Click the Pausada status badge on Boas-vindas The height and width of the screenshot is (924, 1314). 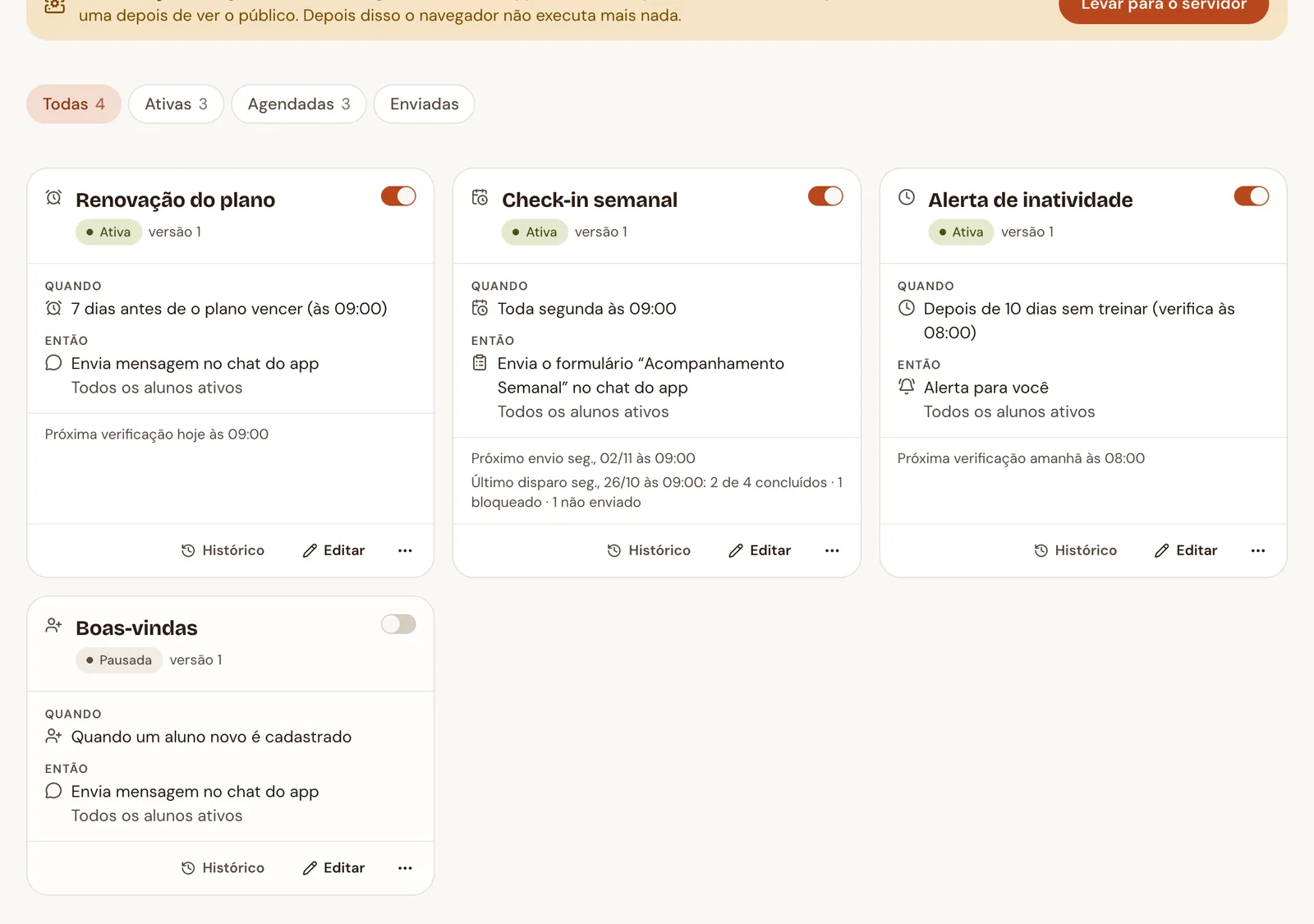tap(119, 660)
